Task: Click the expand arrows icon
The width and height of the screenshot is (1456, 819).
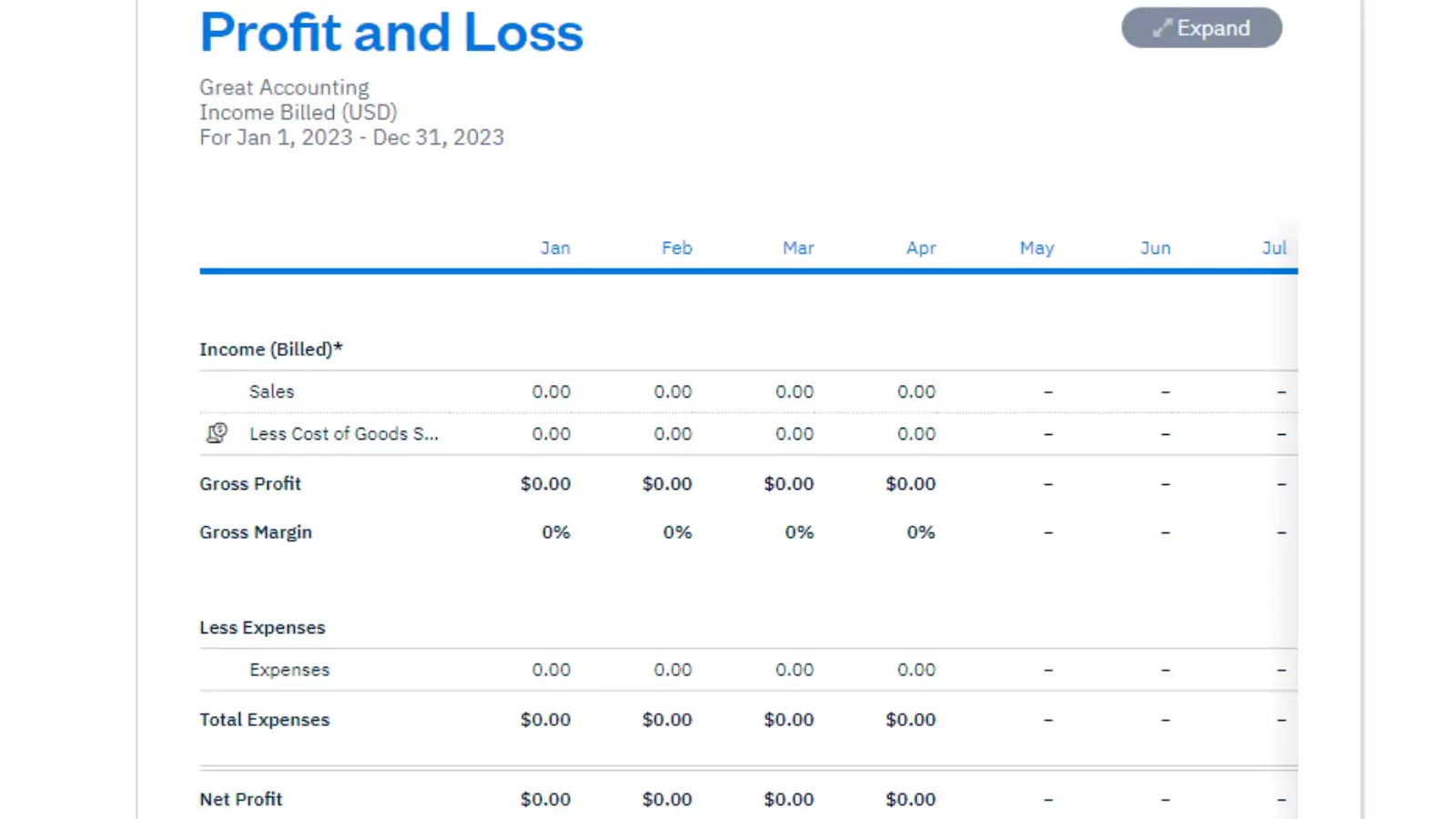Action: (1162, 28)
